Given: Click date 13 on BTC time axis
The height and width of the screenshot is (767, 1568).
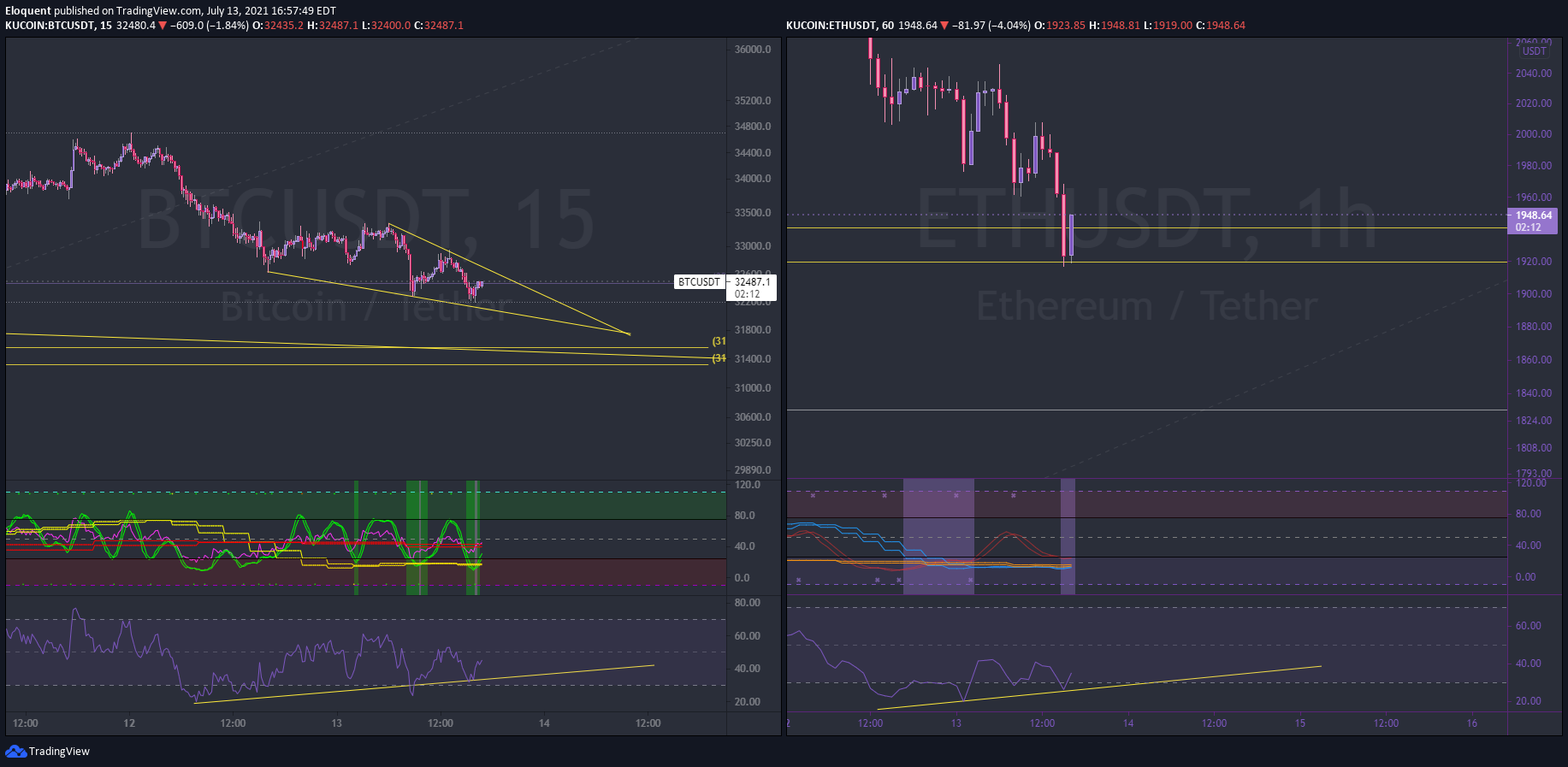Looking at the screenshot, I should (337, 723).
